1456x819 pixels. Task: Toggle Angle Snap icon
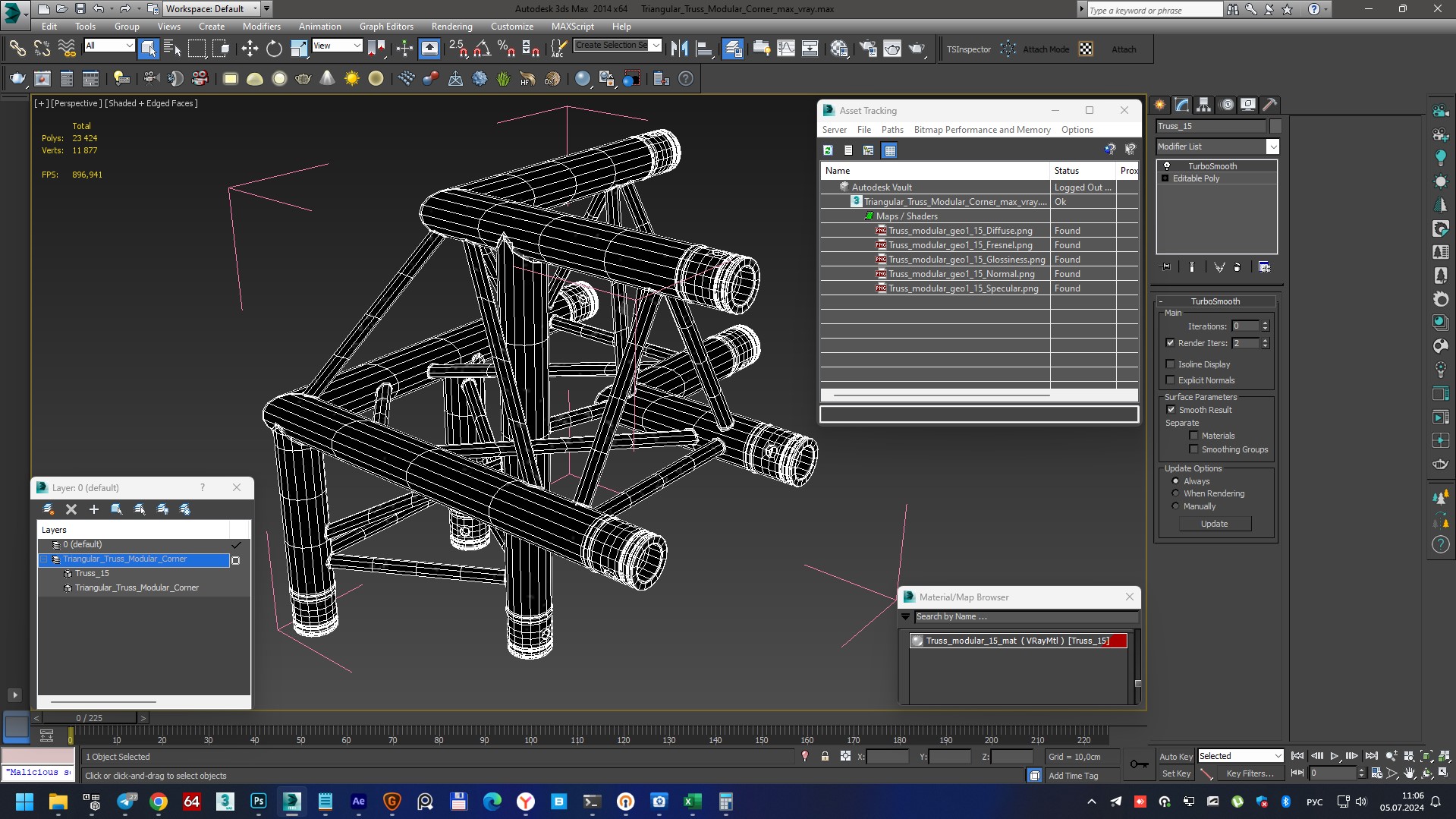482,49
